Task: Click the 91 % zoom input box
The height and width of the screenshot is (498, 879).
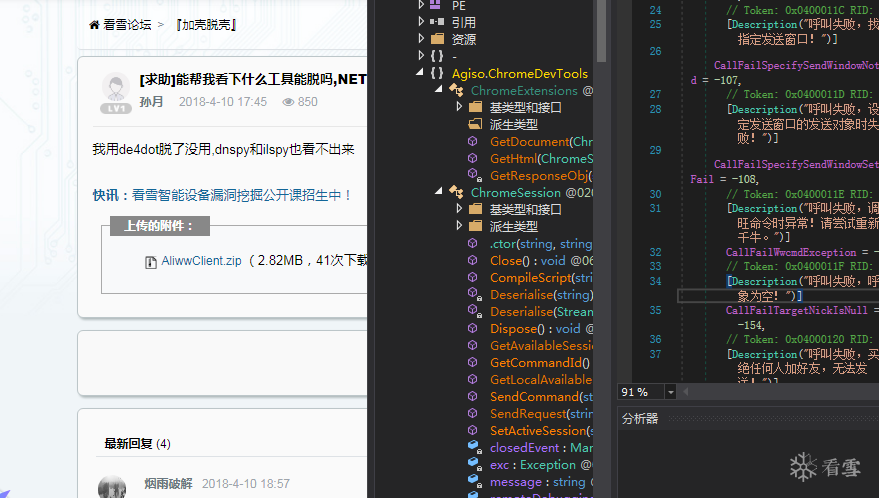Action: (641, 392)
